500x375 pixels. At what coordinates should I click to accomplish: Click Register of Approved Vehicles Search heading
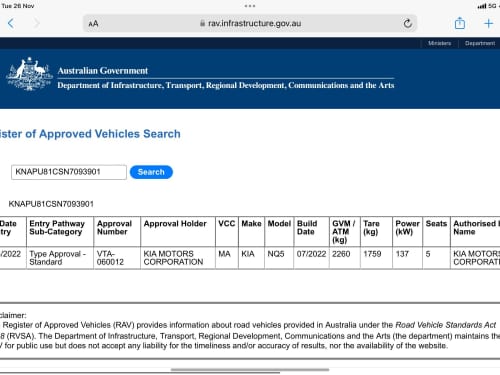tap(90, 134)
